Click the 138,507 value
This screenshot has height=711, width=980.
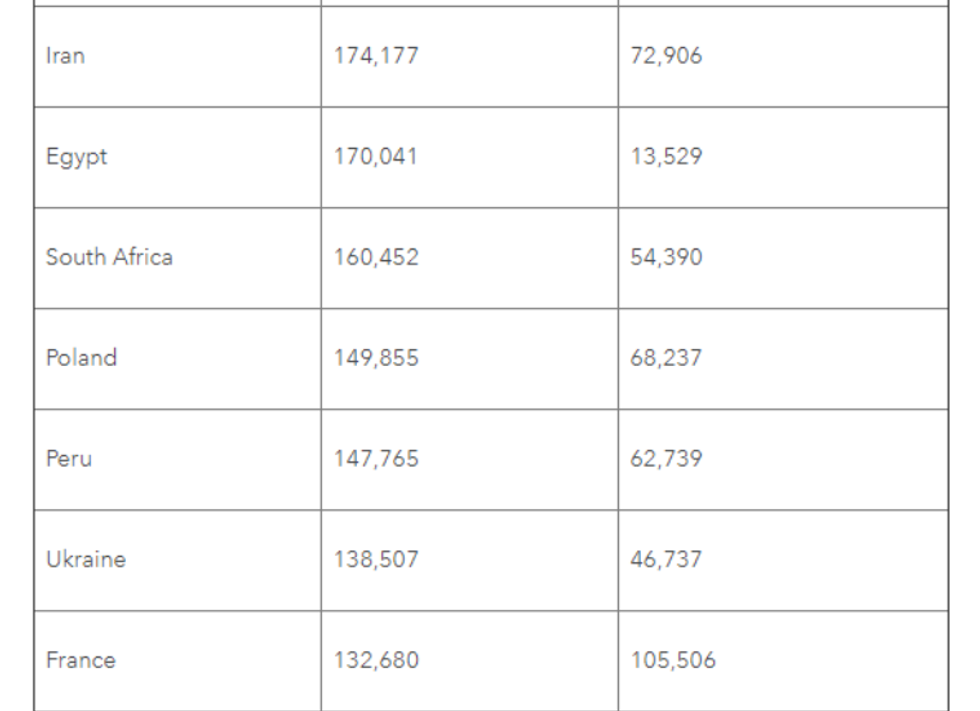[376, 560]
